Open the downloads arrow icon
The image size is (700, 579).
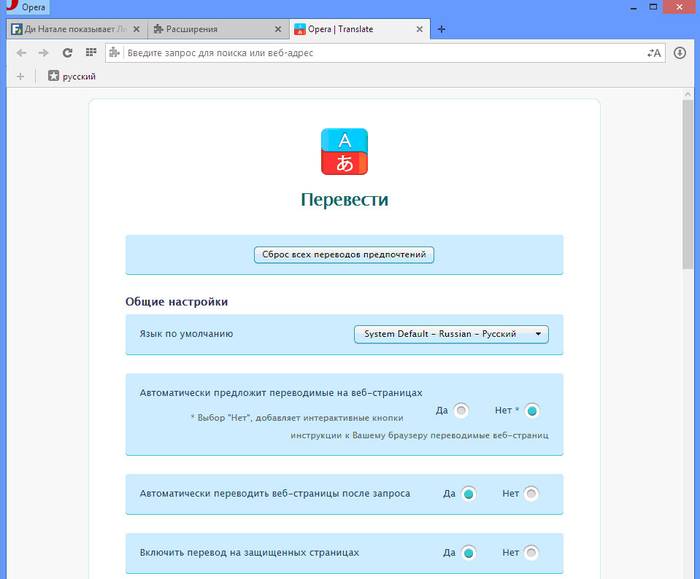point(680,52)
